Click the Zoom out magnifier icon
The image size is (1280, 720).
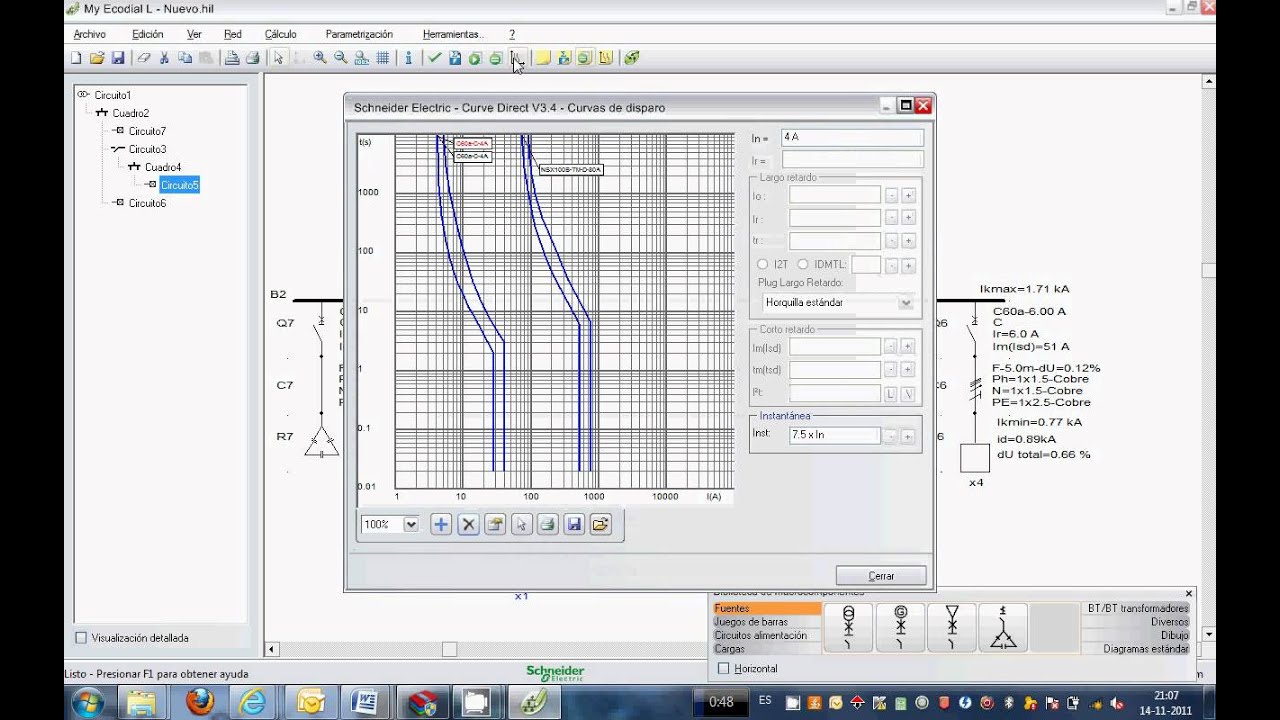tap(341, 58)
